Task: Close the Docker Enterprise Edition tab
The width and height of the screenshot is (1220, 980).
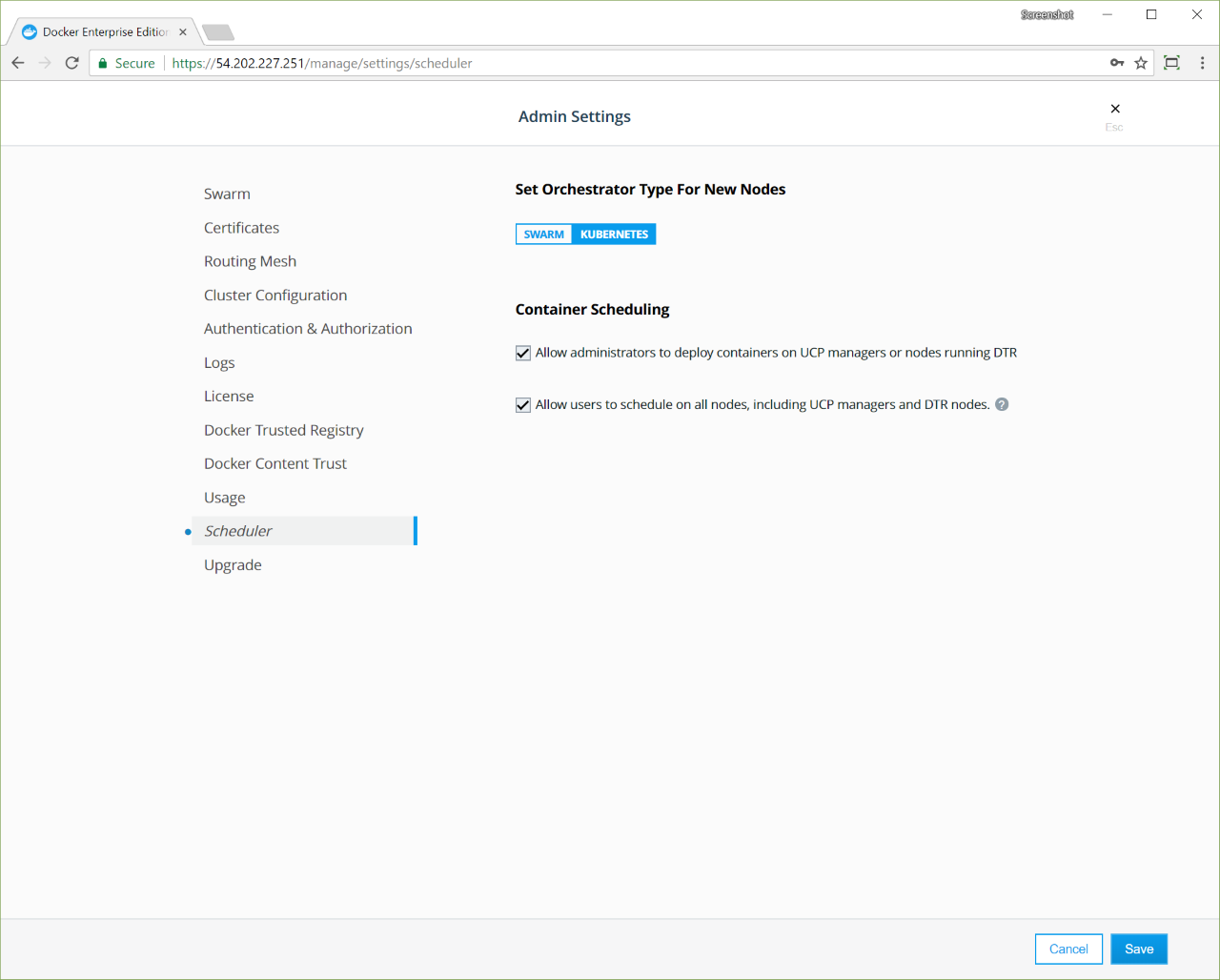Action: coord(183,31)
